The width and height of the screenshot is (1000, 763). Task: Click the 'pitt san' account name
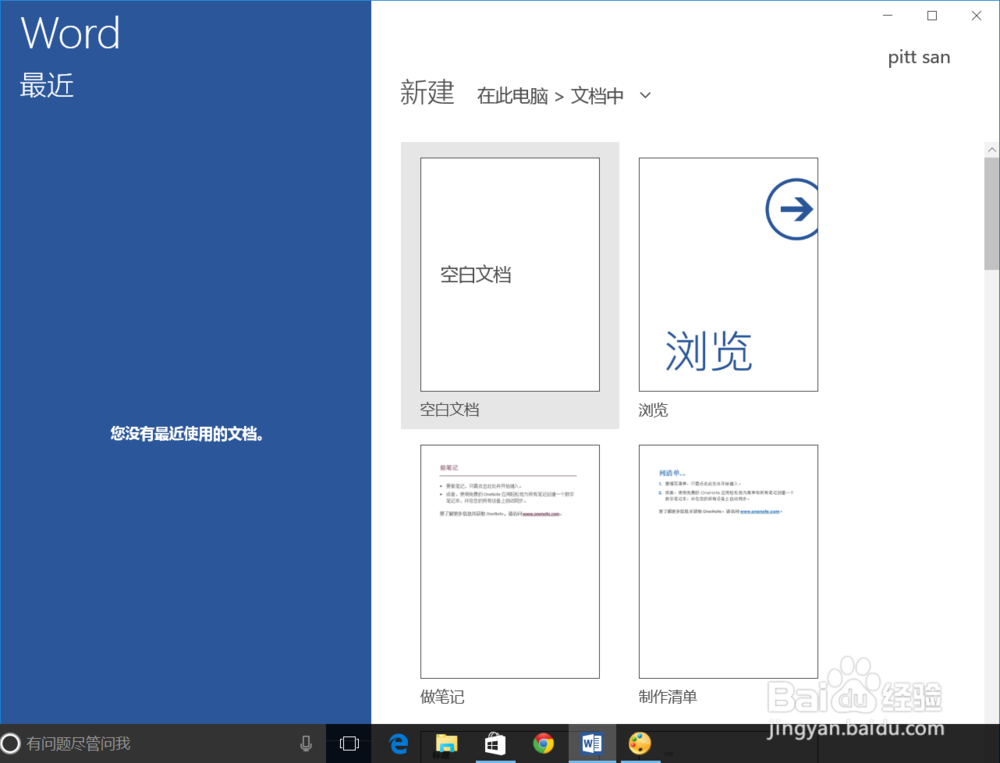pos(919,57)
